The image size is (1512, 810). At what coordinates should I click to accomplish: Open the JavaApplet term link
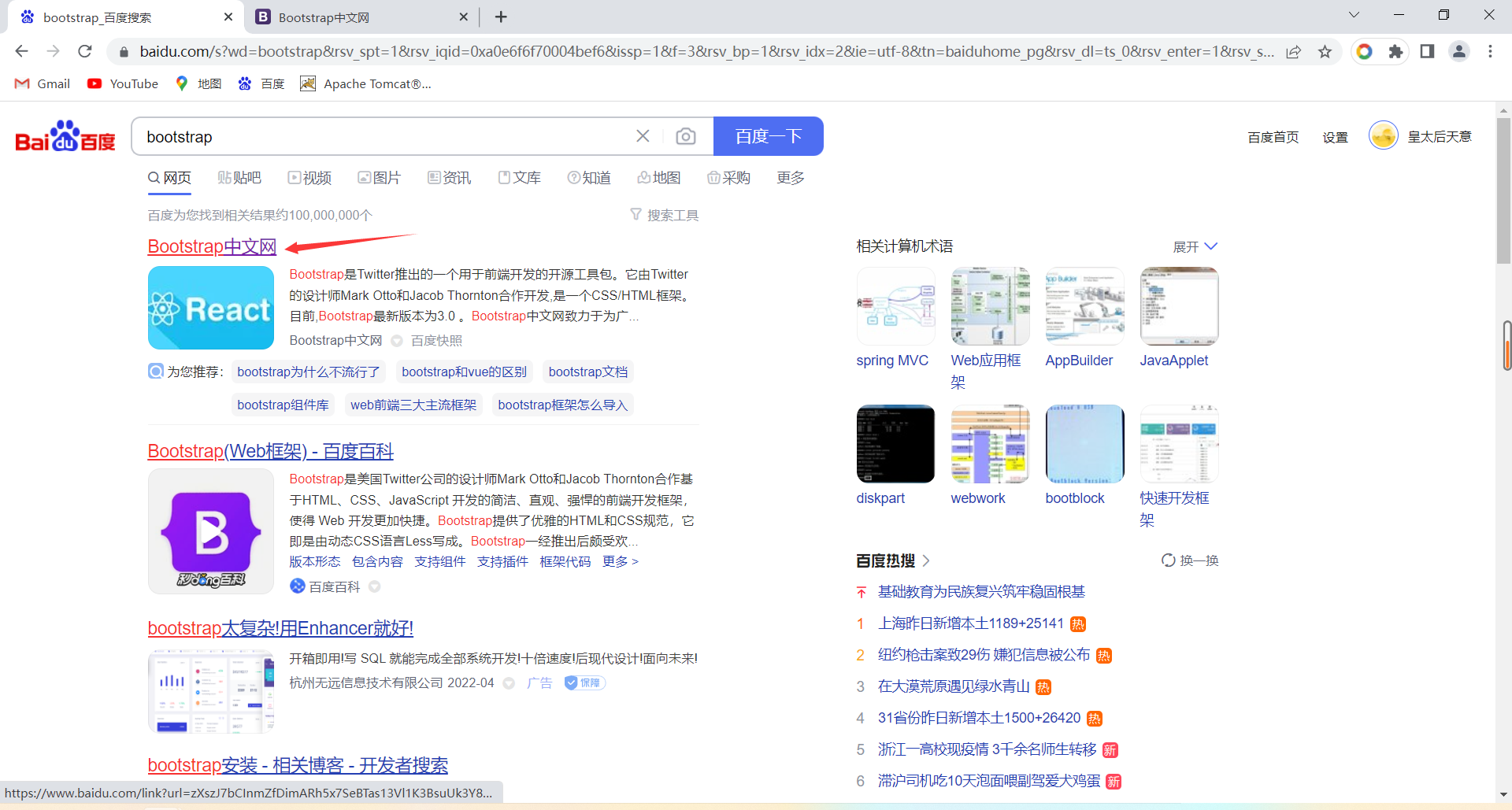point(1173,361)
